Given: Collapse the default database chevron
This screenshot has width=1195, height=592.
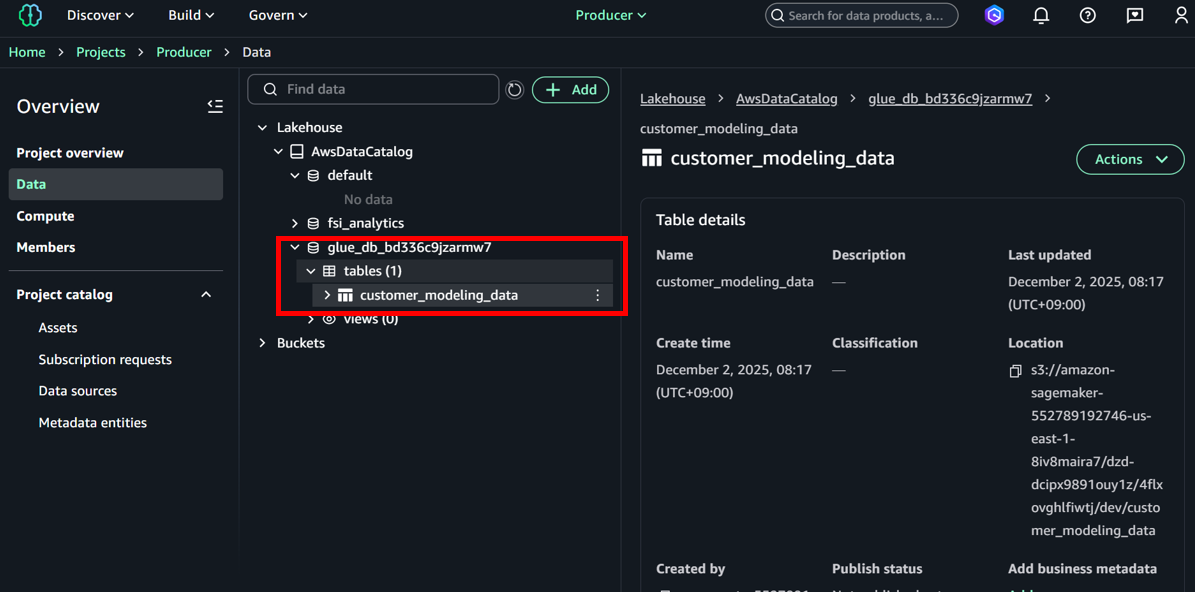Looking at the screenshot, I should (295, 175).
